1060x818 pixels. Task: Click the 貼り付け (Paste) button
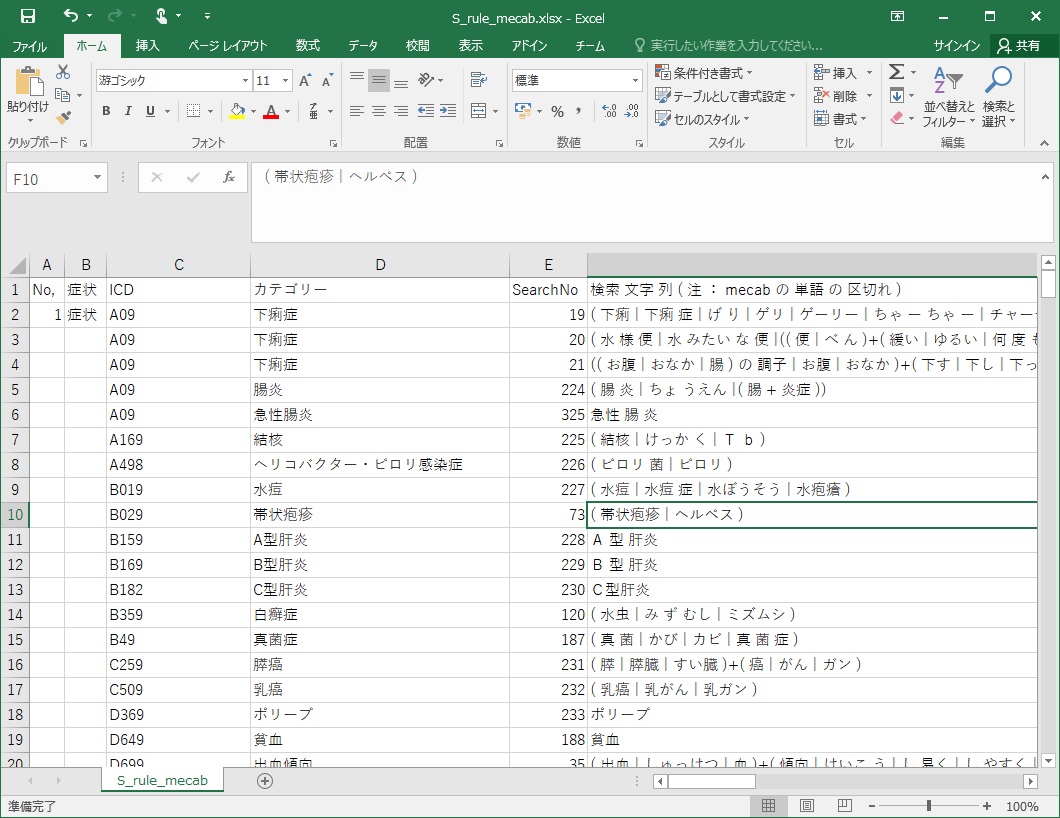[28, 95]
